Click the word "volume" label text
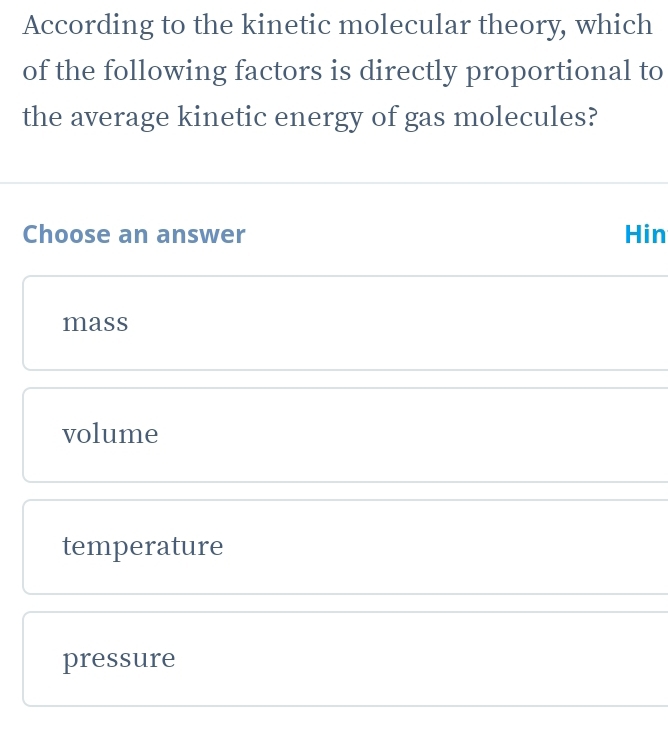 click(110, 435)
